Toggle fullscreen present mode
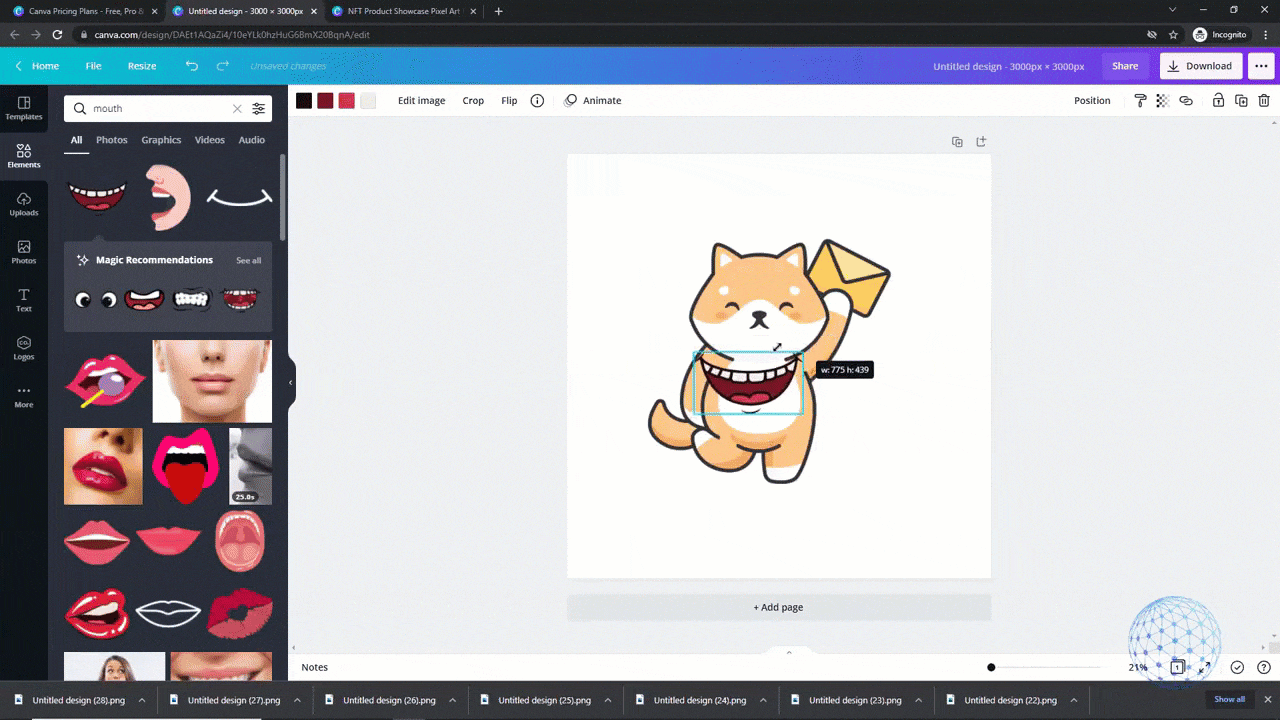The height and width of the screenshot is (720, 1280). tap(1205, 667)
